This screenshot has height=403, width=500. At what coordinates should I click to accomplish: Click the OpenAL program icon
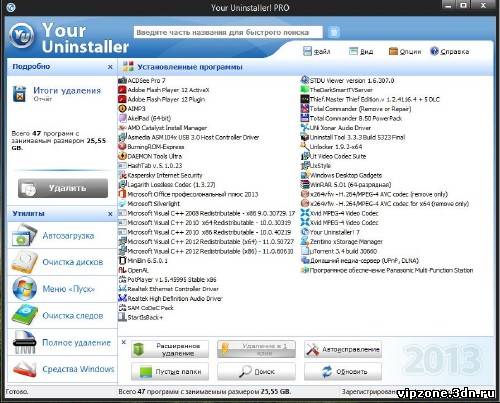[123, 270]
